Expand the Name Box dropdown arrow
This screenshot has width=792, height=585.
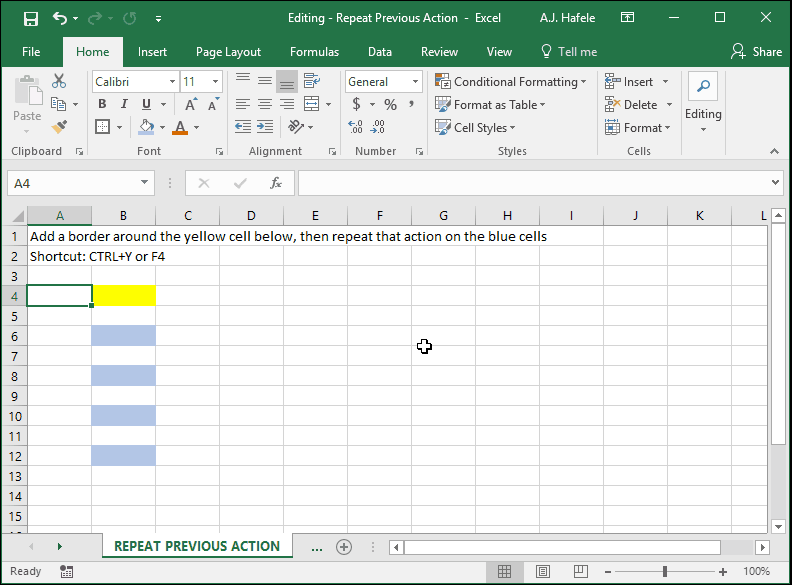coord(144,182)
